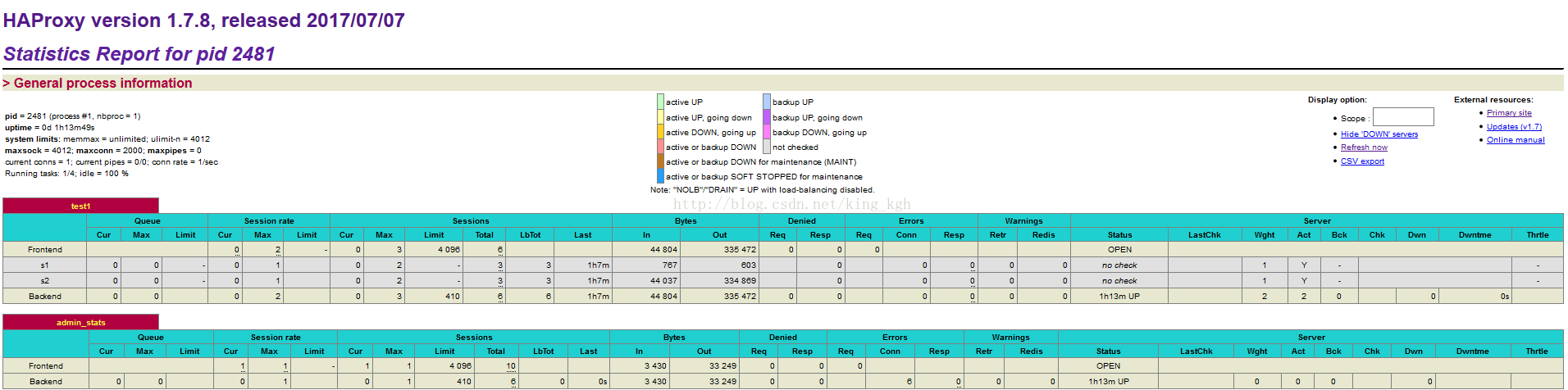Click the General process information heading

pyautogui.click(x=98, y=83)
